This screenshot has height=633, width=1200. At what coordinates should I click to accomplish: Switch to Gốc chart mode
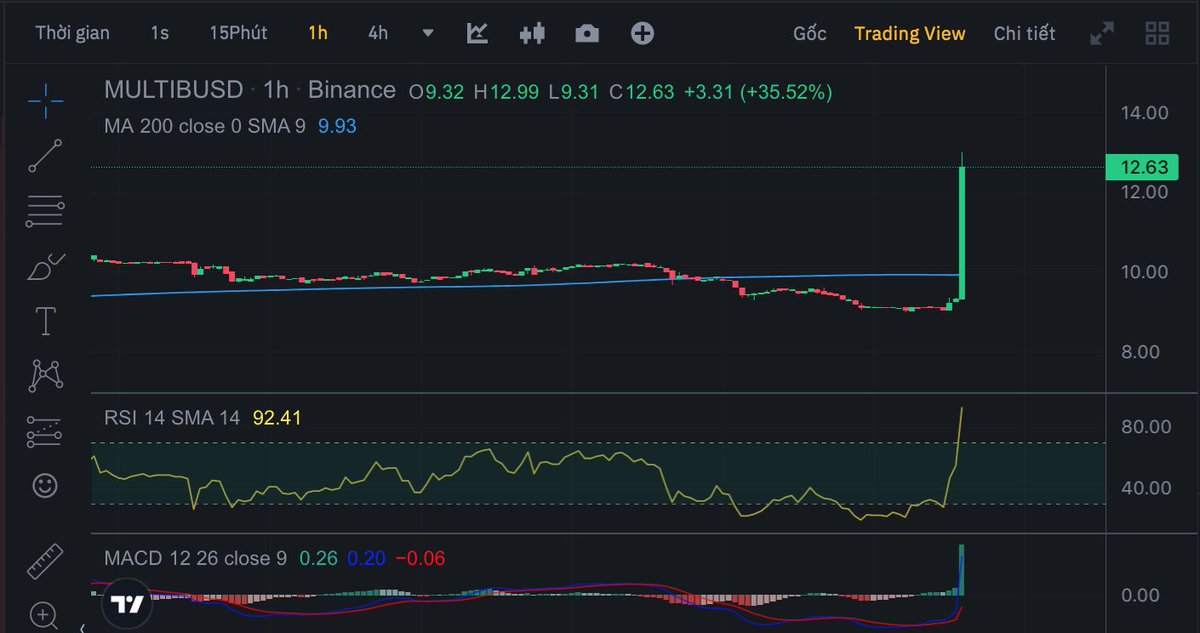810,34
